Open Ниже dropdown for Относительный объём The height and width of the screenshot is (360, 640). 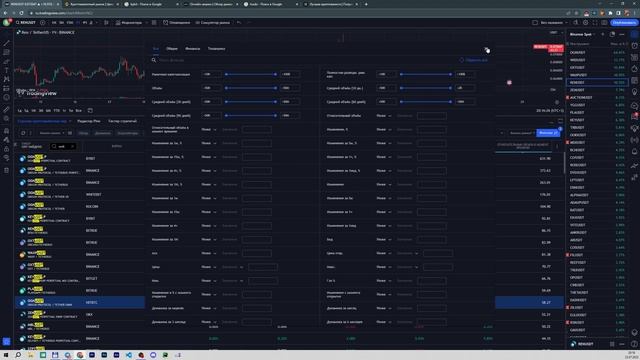383,116
